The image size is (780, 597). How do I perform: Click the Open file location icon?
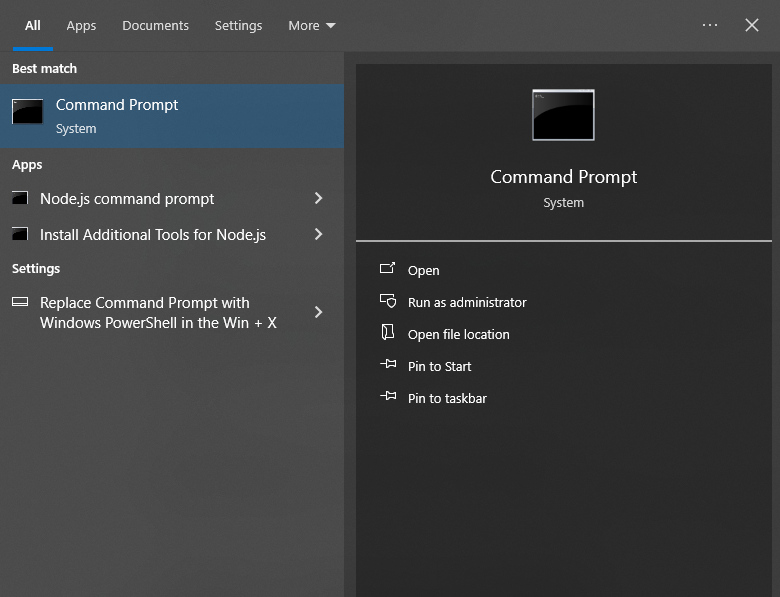(x=388, y=334)
